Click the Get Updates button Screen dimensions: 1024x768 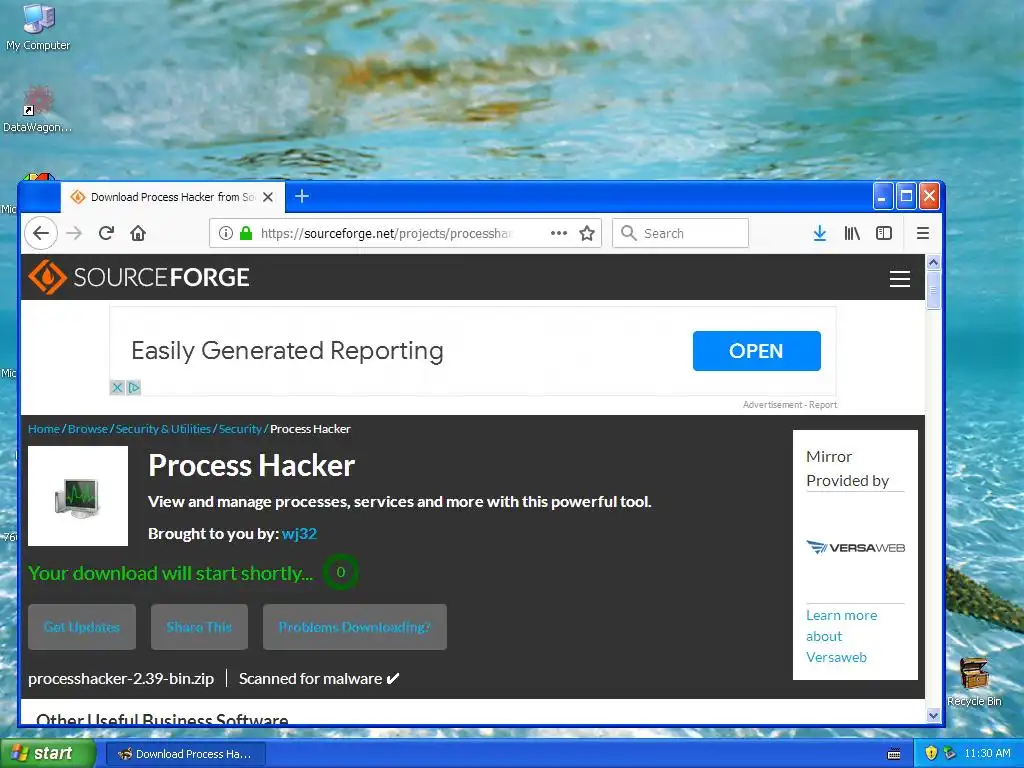tap(82, 627)
